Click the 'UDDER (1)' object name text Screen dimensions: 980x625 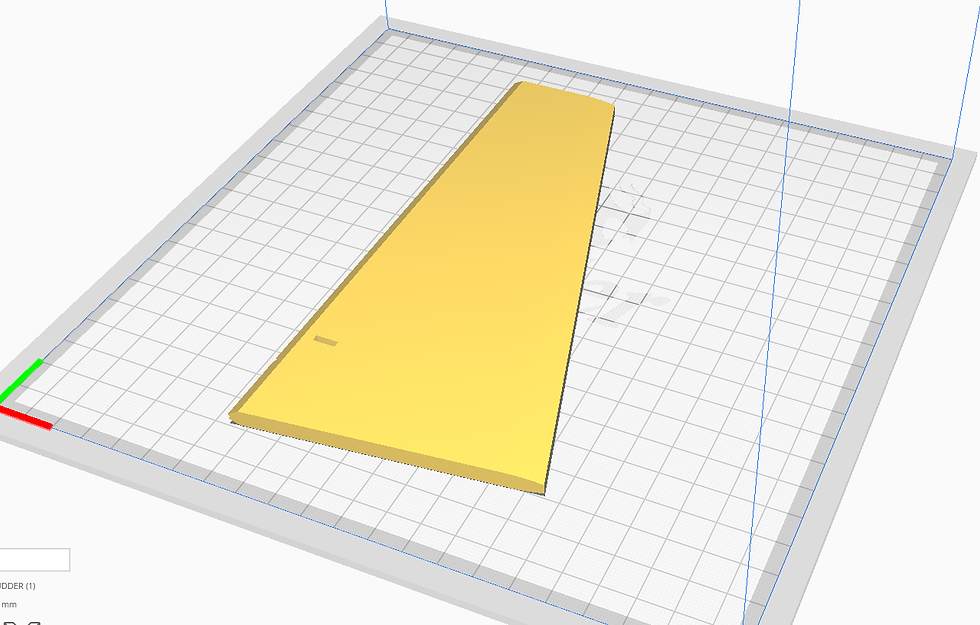tap(18, 586)
